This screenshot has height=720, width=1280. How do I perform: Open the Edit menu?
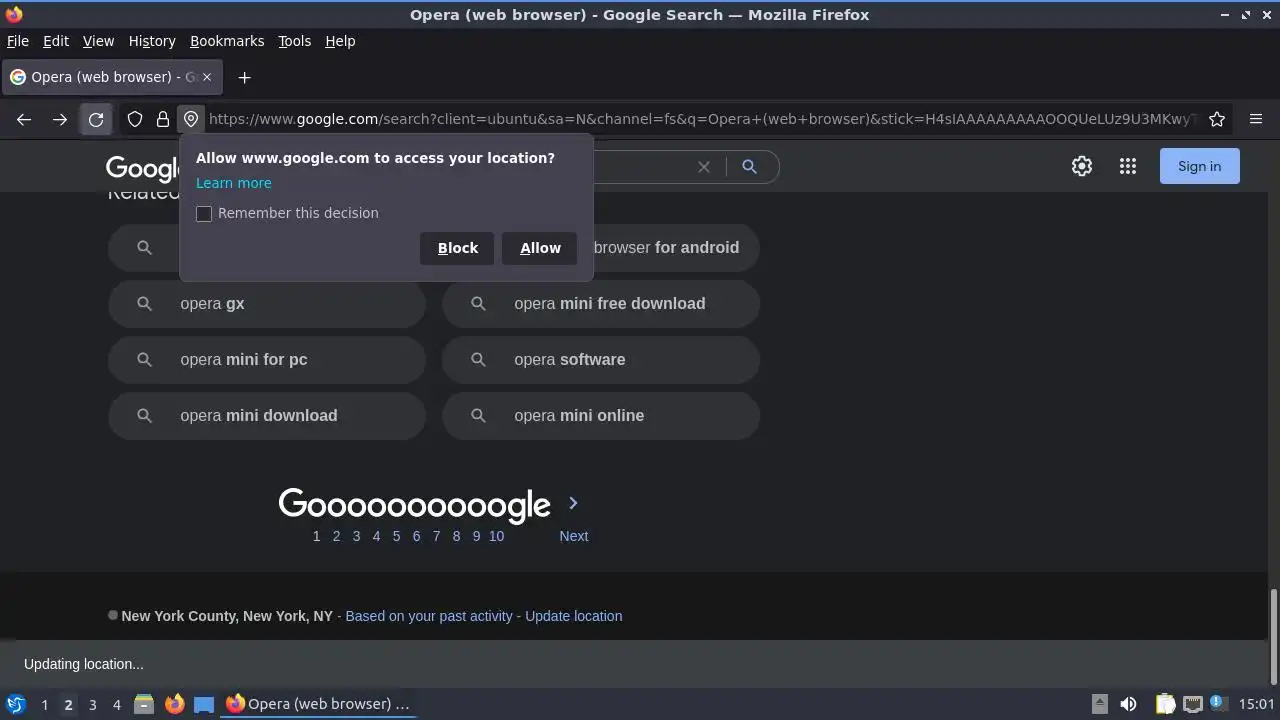[56, 41]
